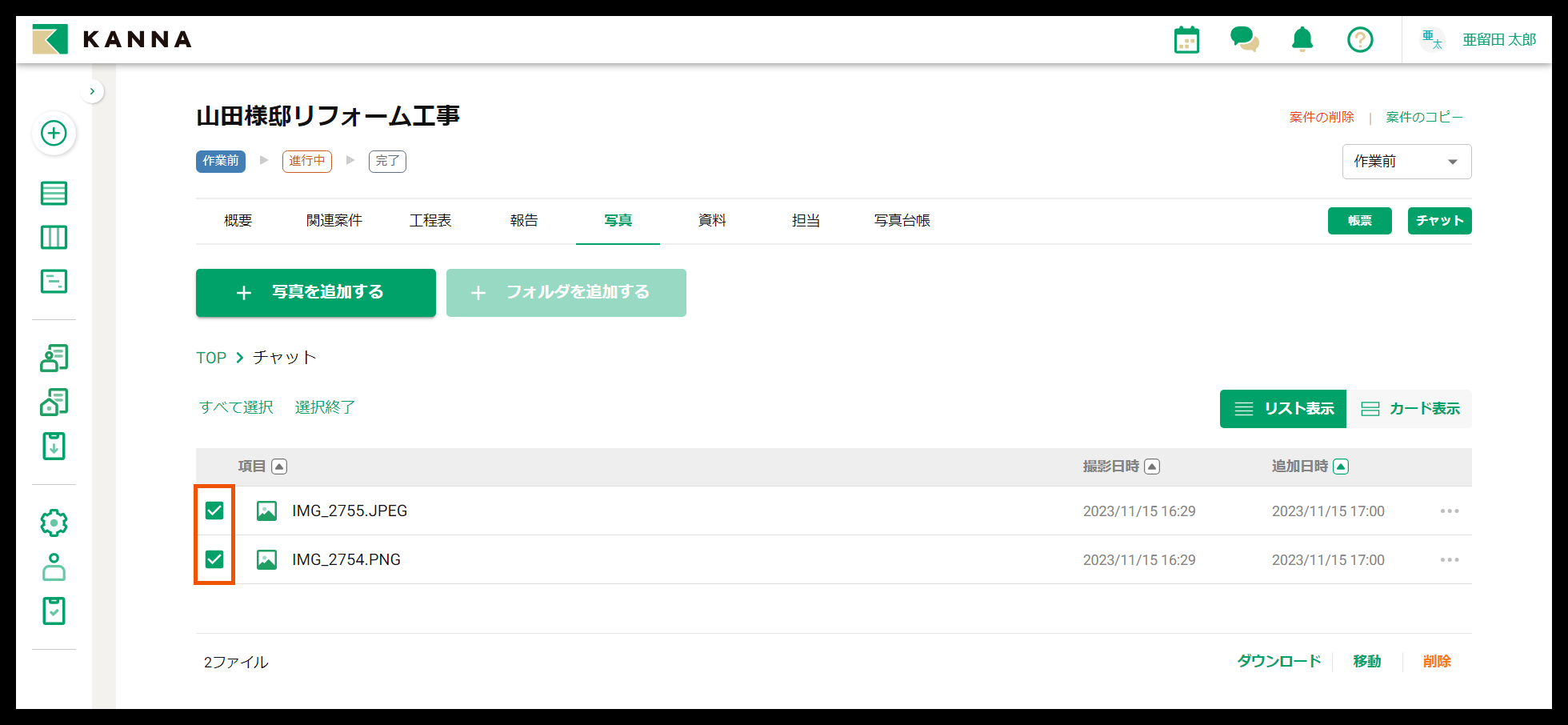1568x725 pixels.
Task: Select the profile icon in the sidebar
Action: (x=54, y=568)
